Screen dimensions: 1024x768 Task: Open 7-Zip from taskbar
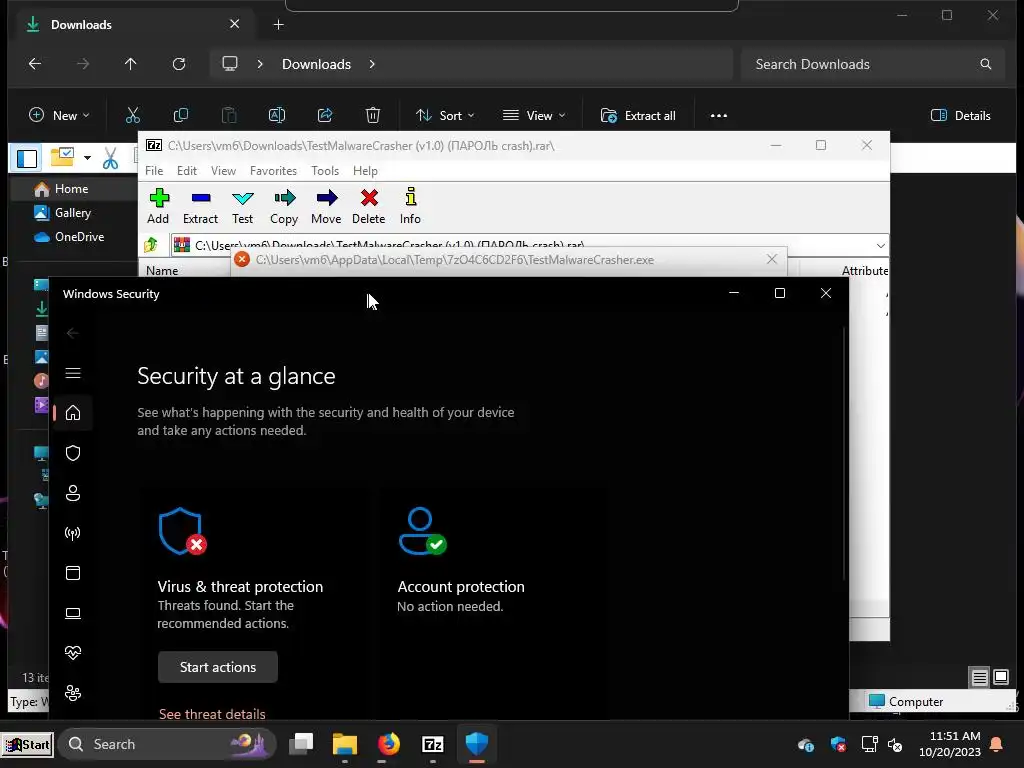433,744
